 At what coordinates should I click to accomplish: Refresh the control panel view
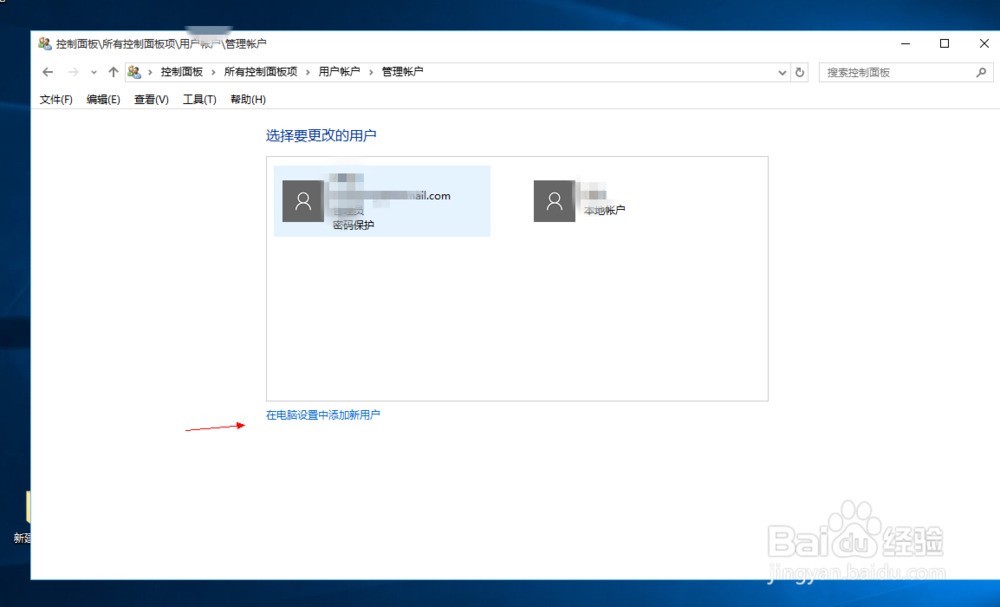pos(799,73)
